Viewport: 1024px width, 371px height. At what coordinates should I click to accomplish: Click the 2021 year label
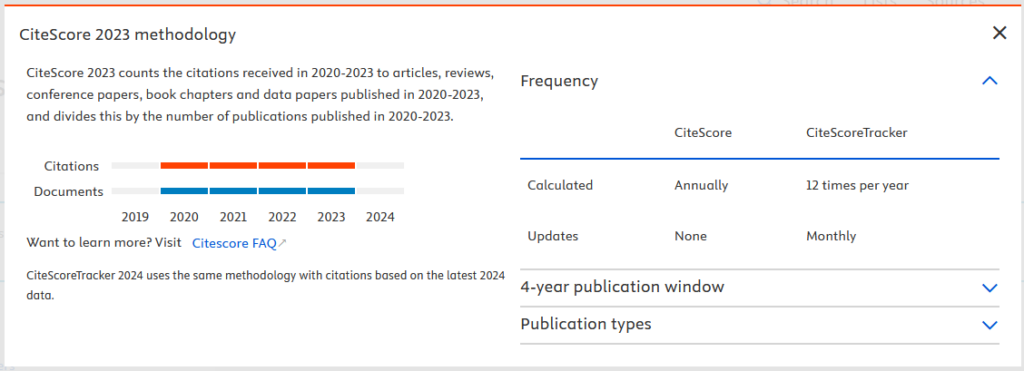pos(233,217)
